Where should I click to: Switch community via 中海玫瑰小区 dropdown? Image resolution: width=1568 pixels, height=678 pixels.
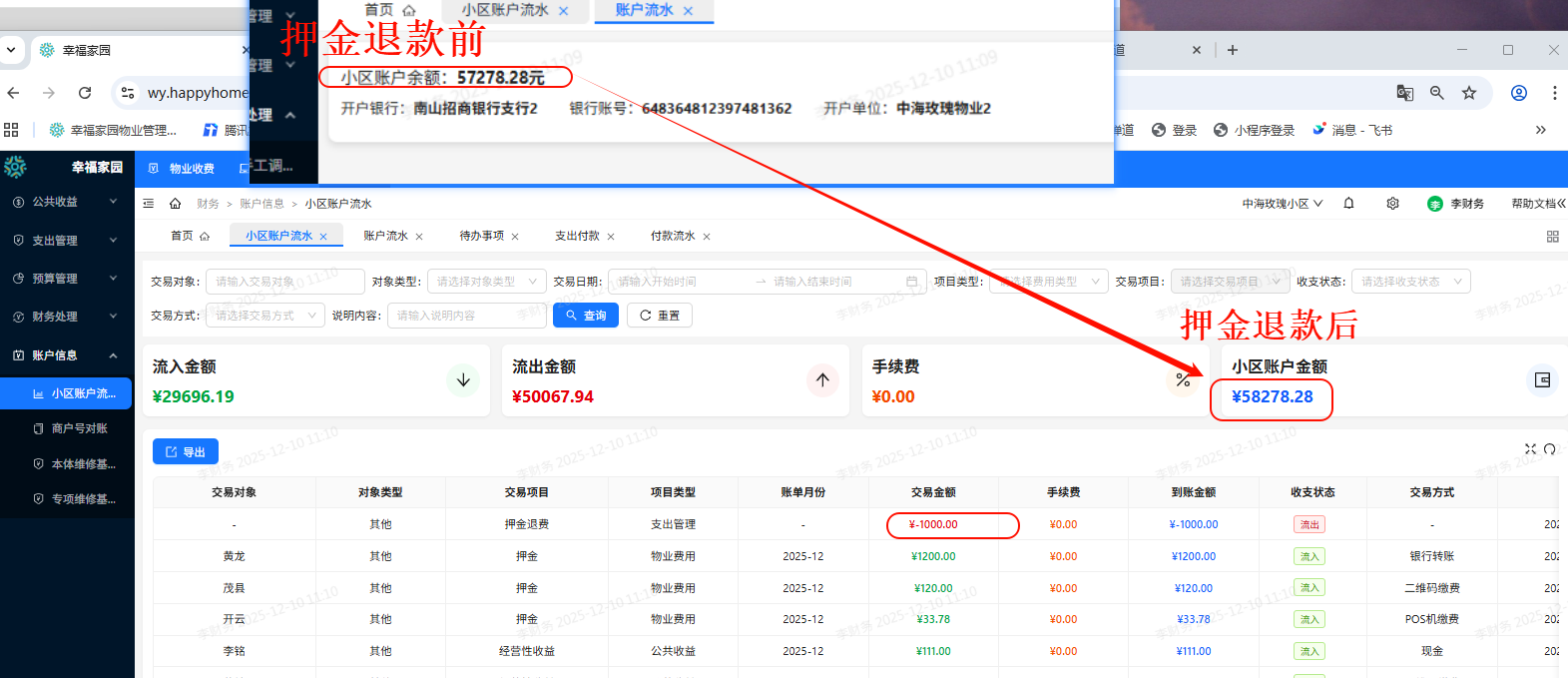[x=1282, y=204]
